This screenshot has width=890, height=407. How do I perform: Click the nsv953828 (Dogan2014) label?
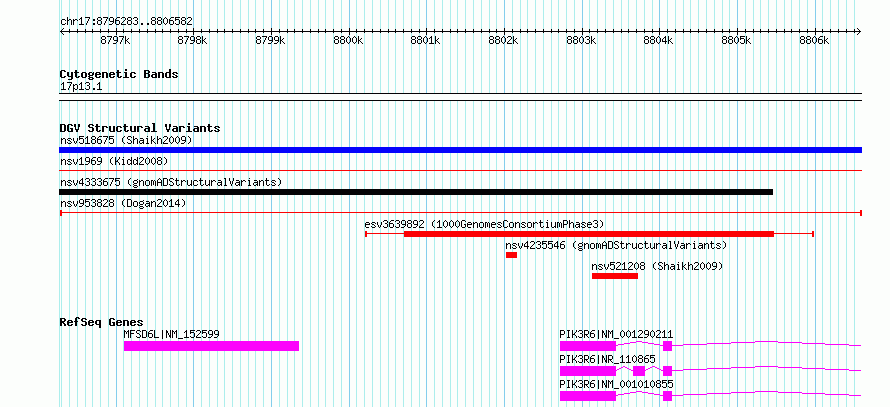coord(123,203)
